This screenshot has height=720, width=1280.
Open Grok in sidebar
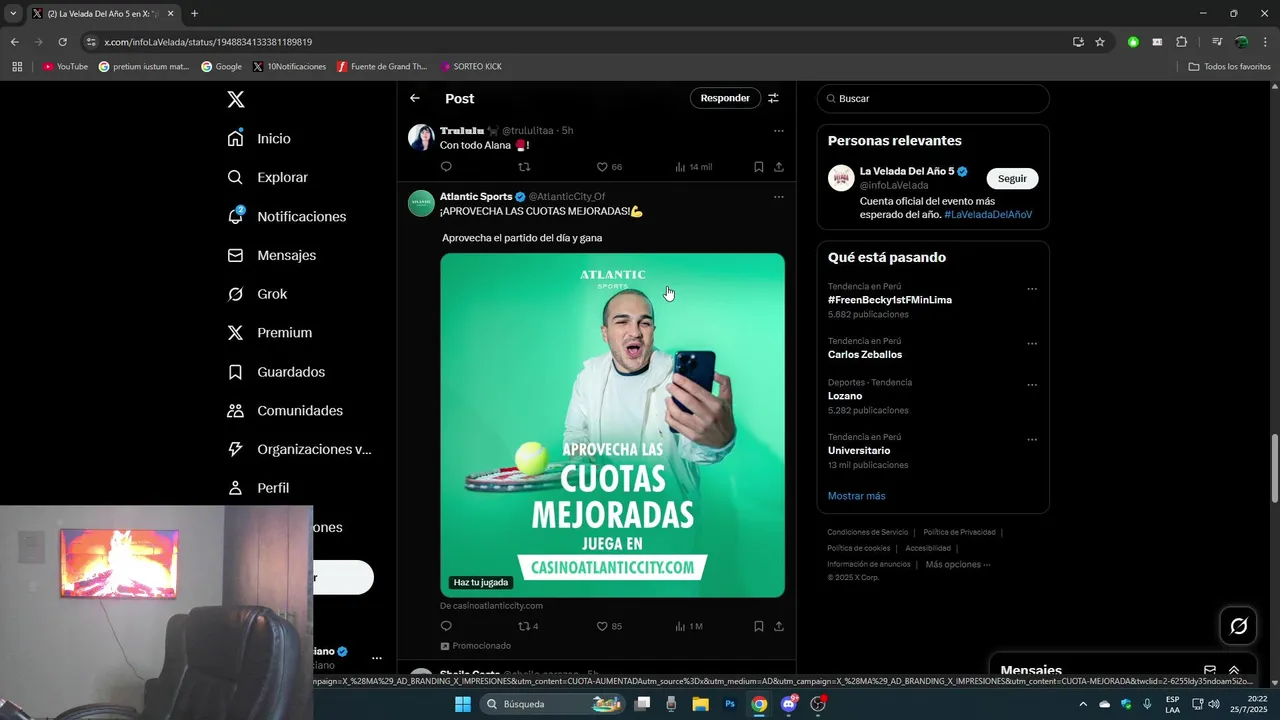[x=257, y=294]
